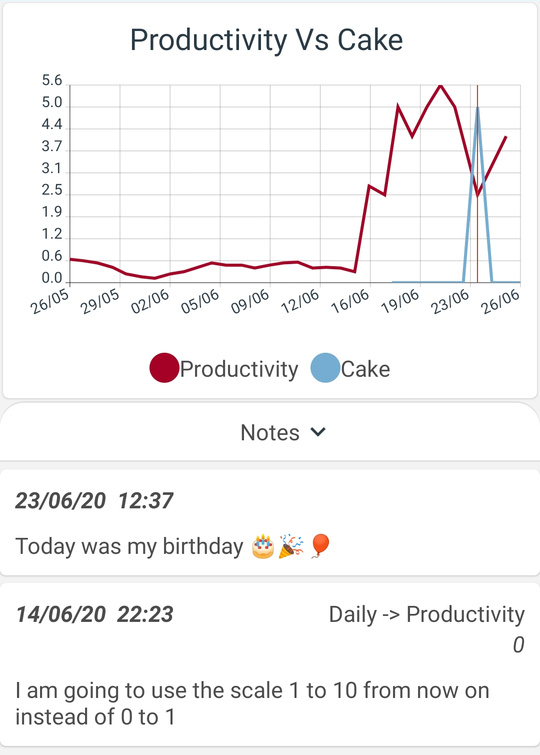Toggle the Productivity series legend label
This screenshot has width=540, height=755.
tap(239, 369)
